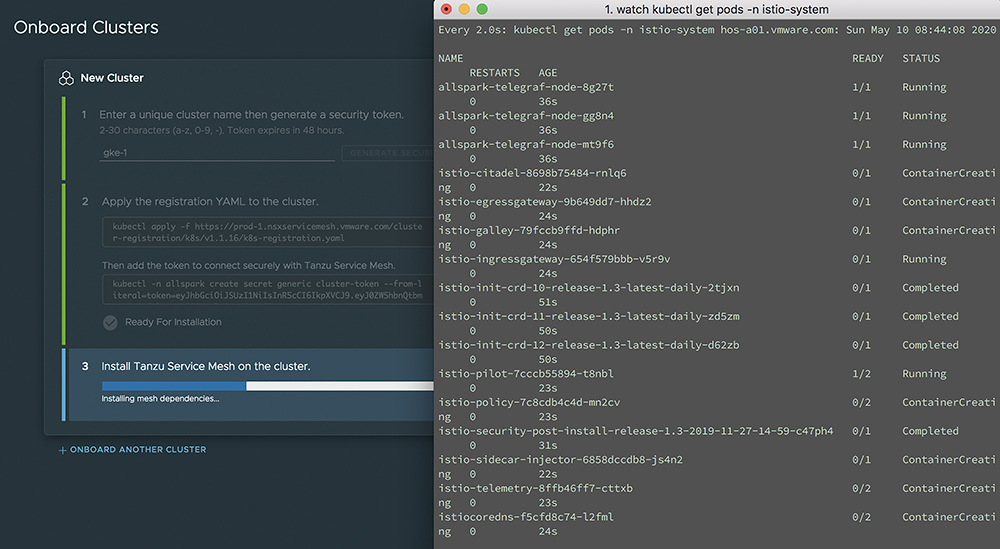This screenshot has width=1000, height=549.
Task: Click the Completed status of istio-security-post-install pod
Action: pyautogui.click(x=930, y=431)
